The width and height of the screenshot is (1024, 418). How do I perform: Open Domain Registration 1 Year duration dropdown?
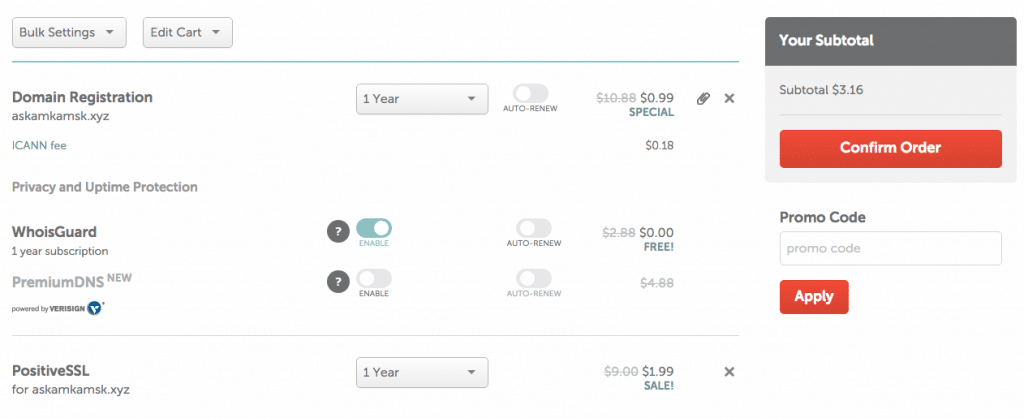pyautogui.click(x=422, y=99)
